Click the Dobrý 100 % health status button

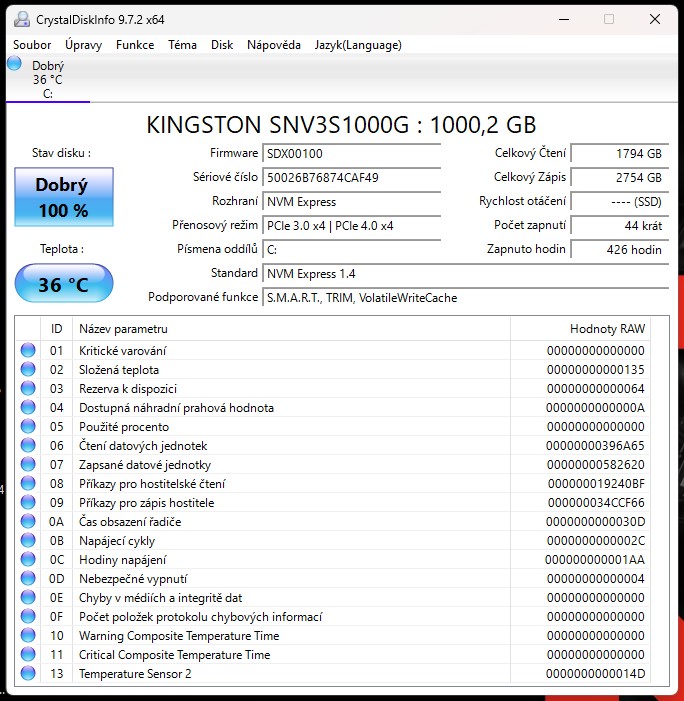[x=63, y=197]
